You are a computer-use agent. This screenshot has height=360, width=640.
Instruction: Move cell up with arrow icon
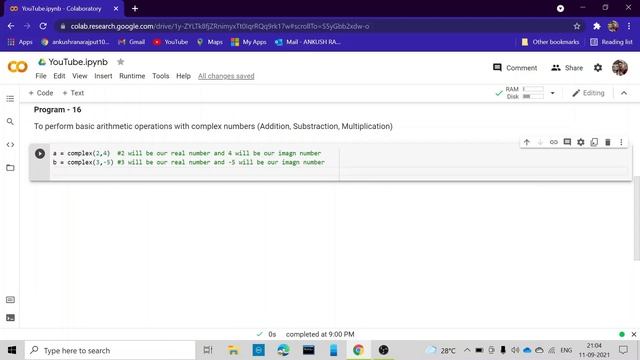tap(527, 142)
